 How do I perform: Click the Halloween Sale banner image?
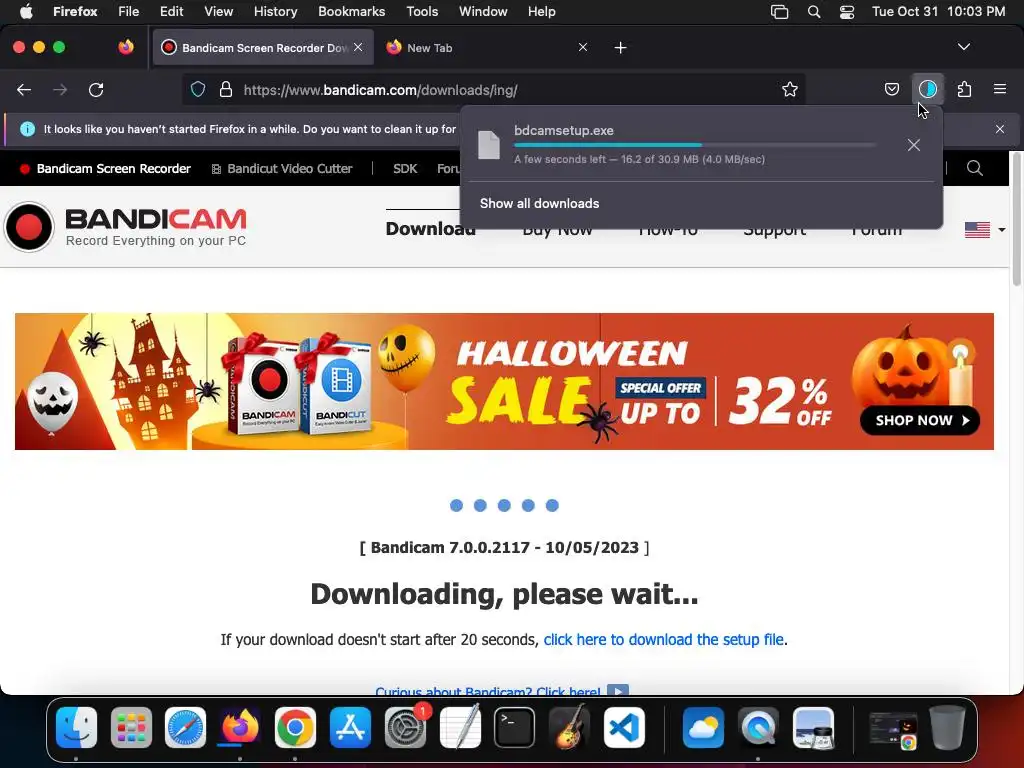coord(504,381)
